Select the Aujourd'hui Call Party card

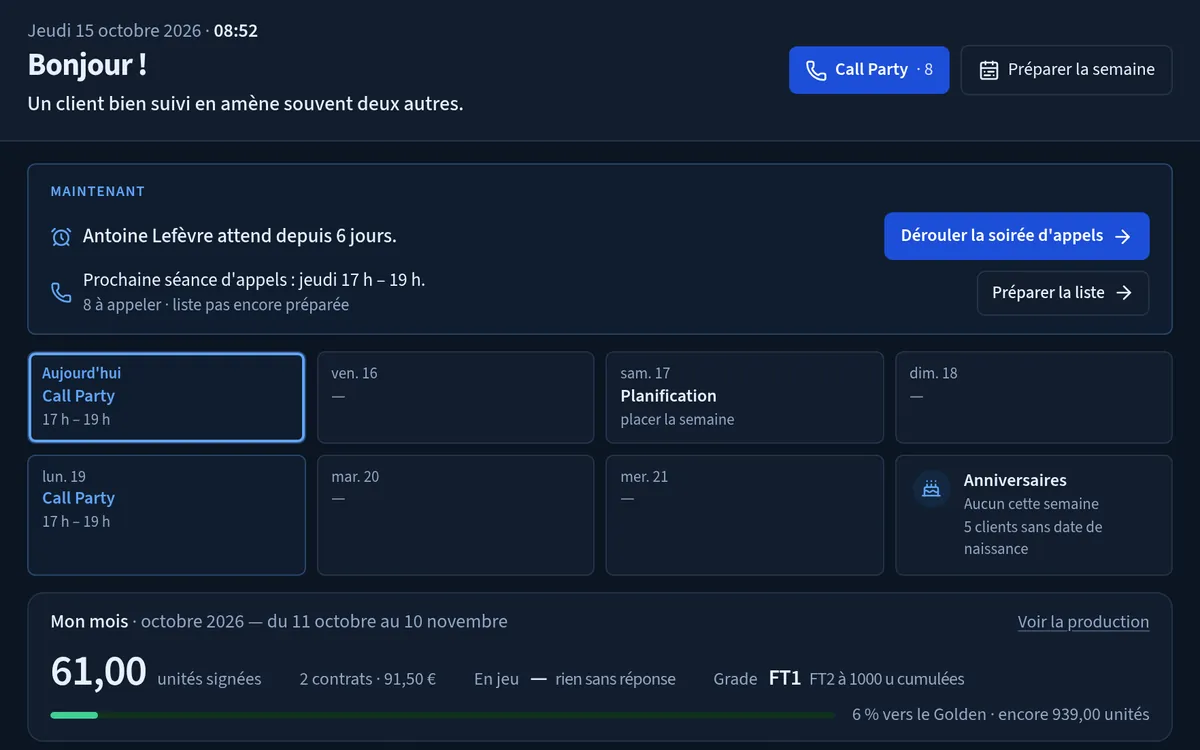pos(166,397)
